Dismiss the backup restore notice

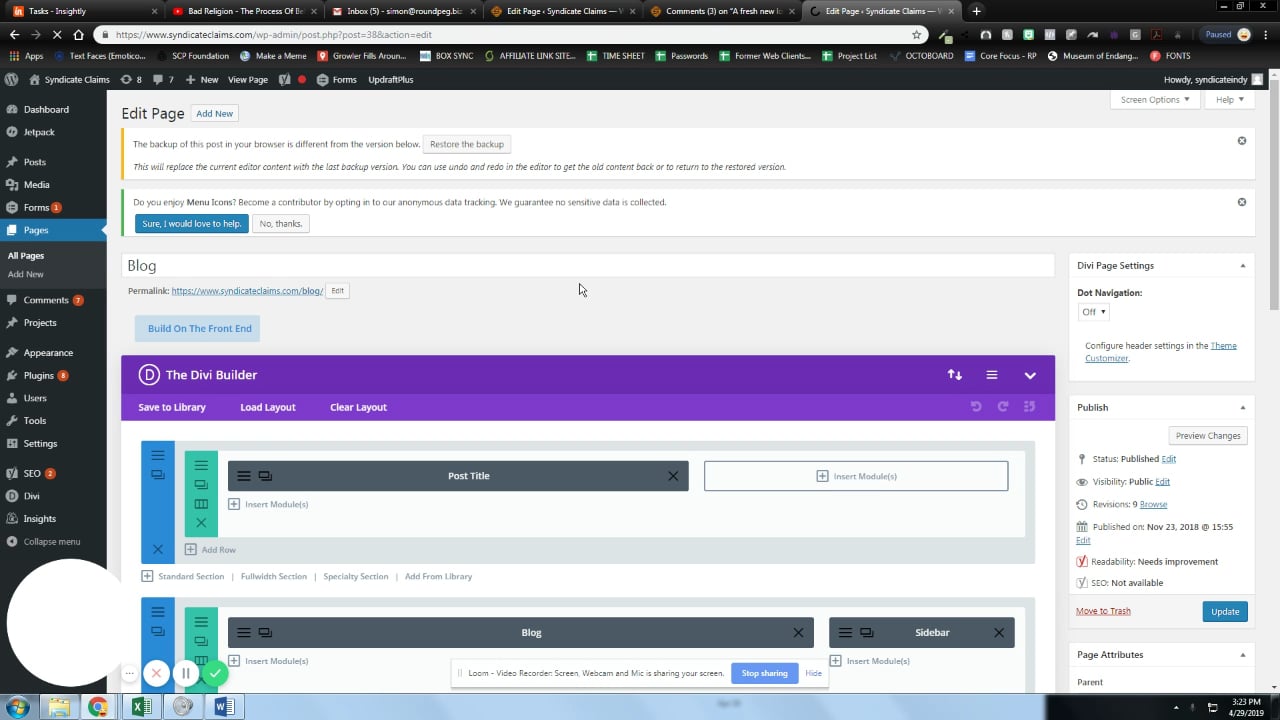(1242, 141)
